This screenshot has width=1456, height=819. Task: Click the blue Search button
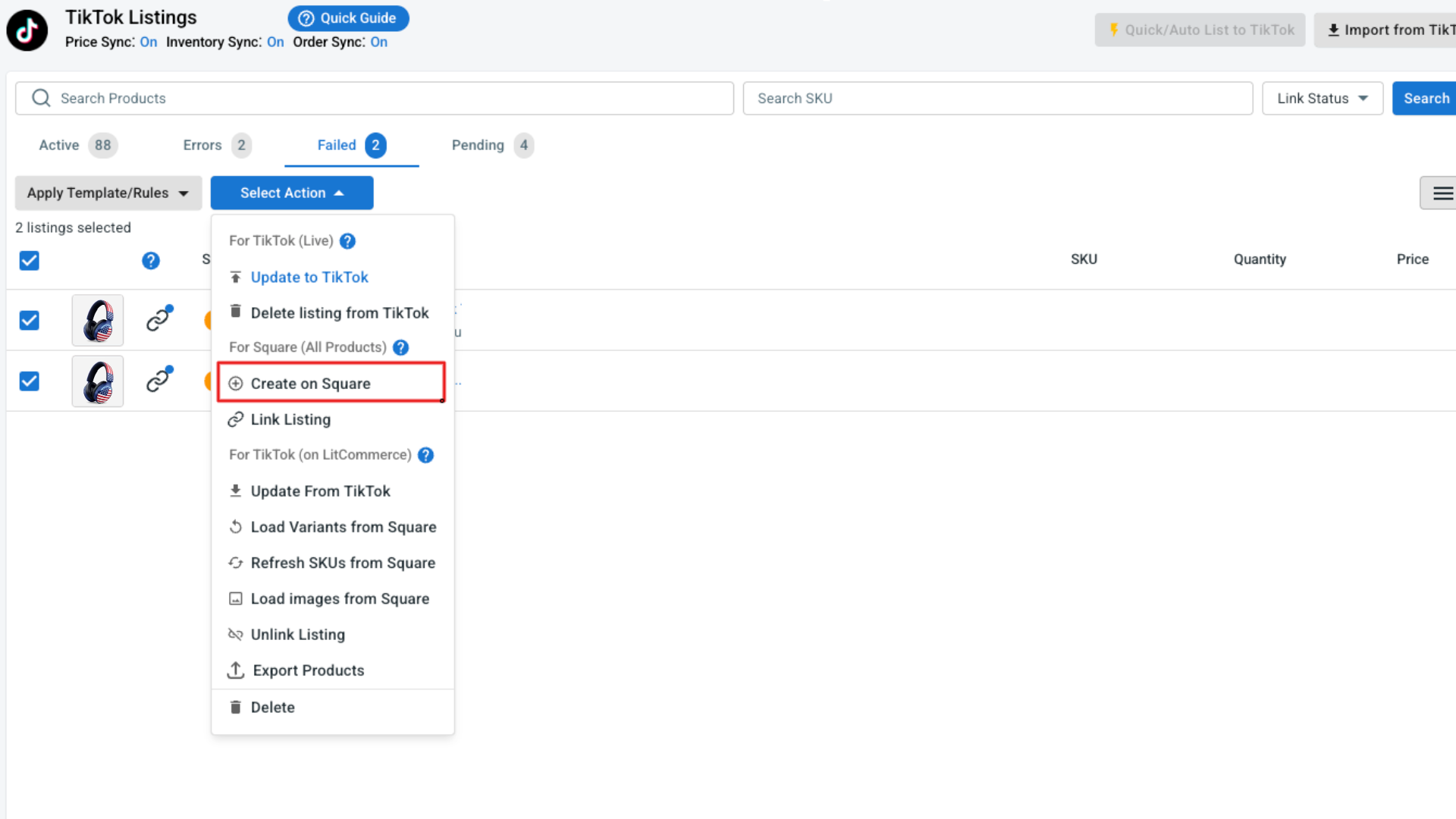click(x=1425, y=99)
